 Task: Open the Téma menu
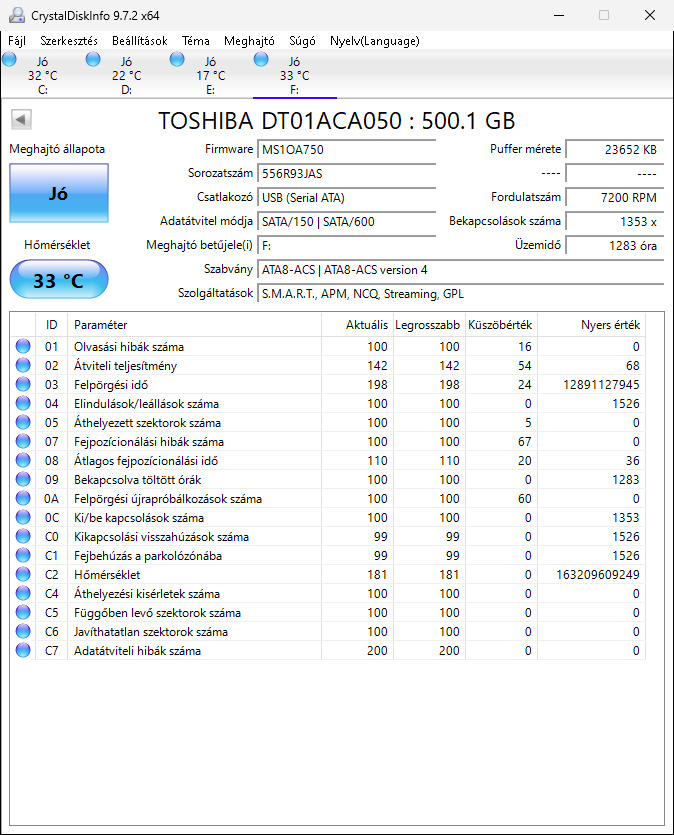pos(195,41)
